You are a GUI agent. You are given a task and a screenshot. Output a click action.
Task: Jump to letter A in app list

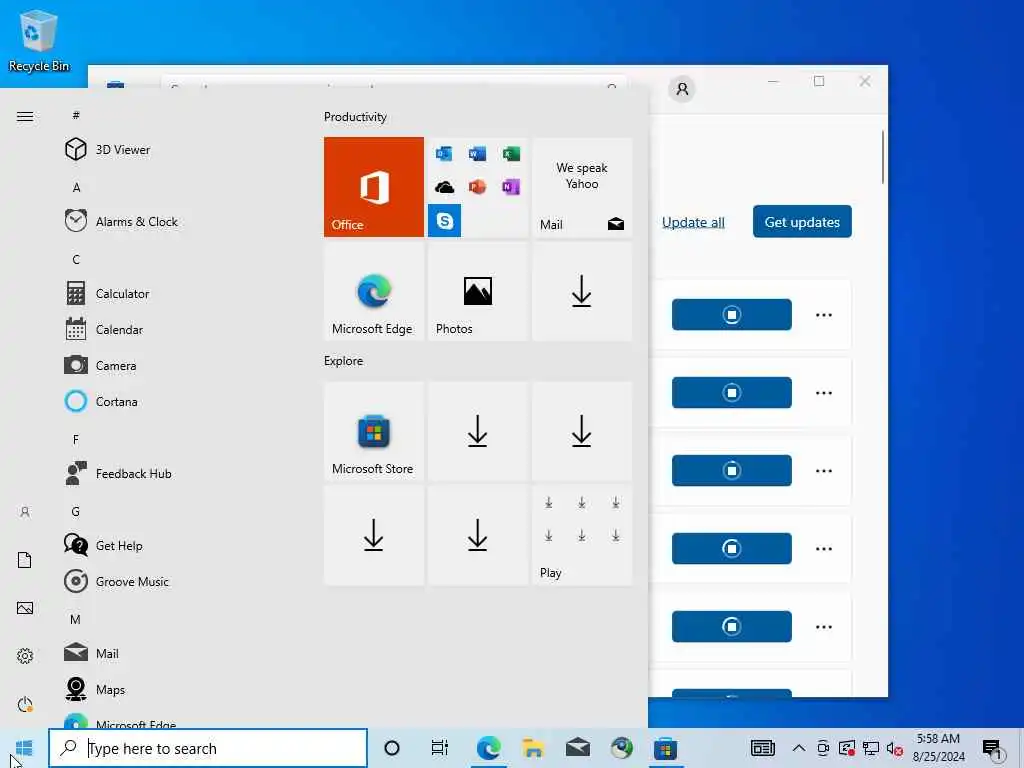coord(76,187)
